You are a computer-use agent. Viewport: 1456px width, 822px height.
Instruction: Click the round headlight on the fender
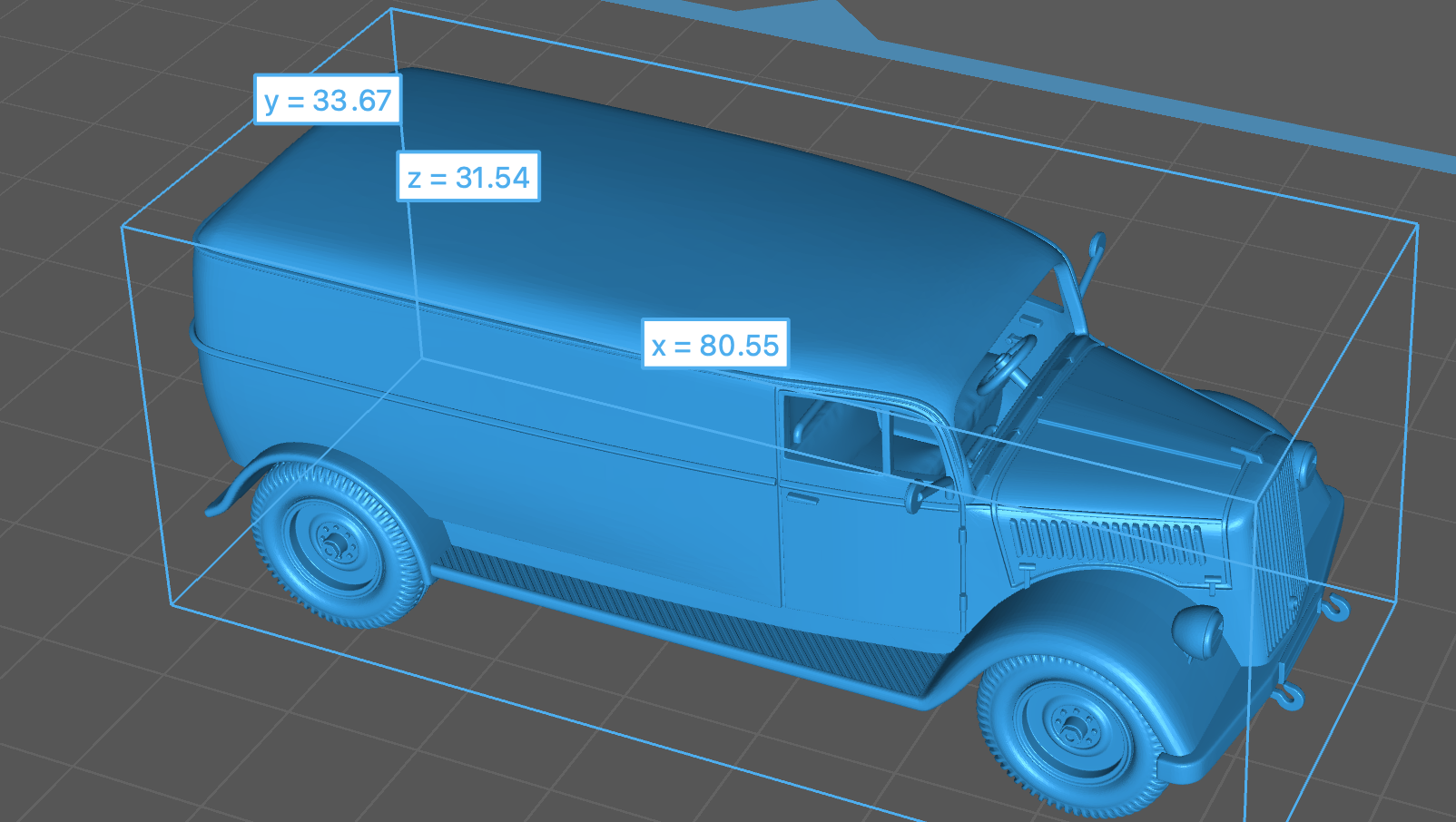click(1198, 631)
